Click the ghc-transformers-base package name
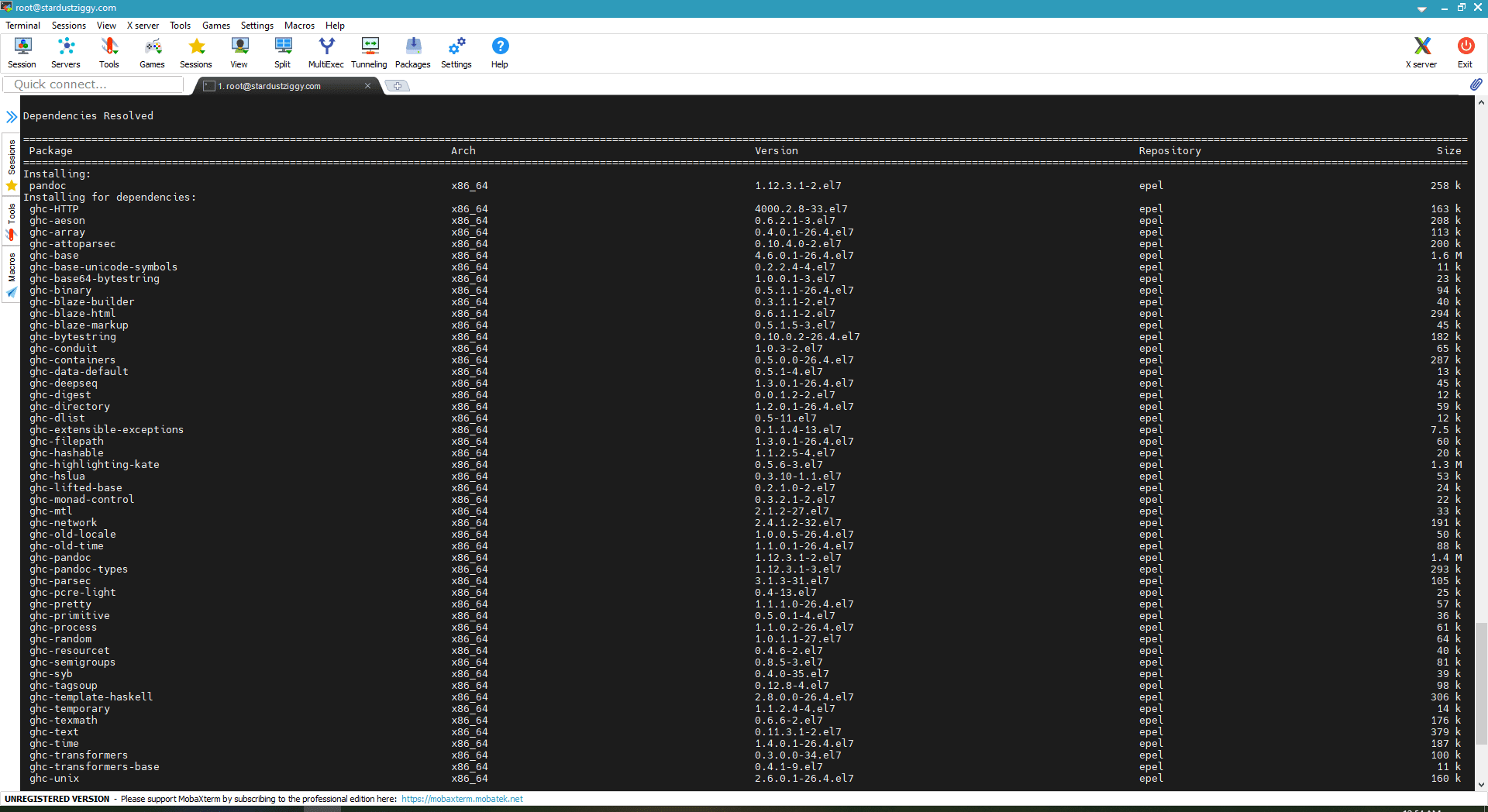 95,767
